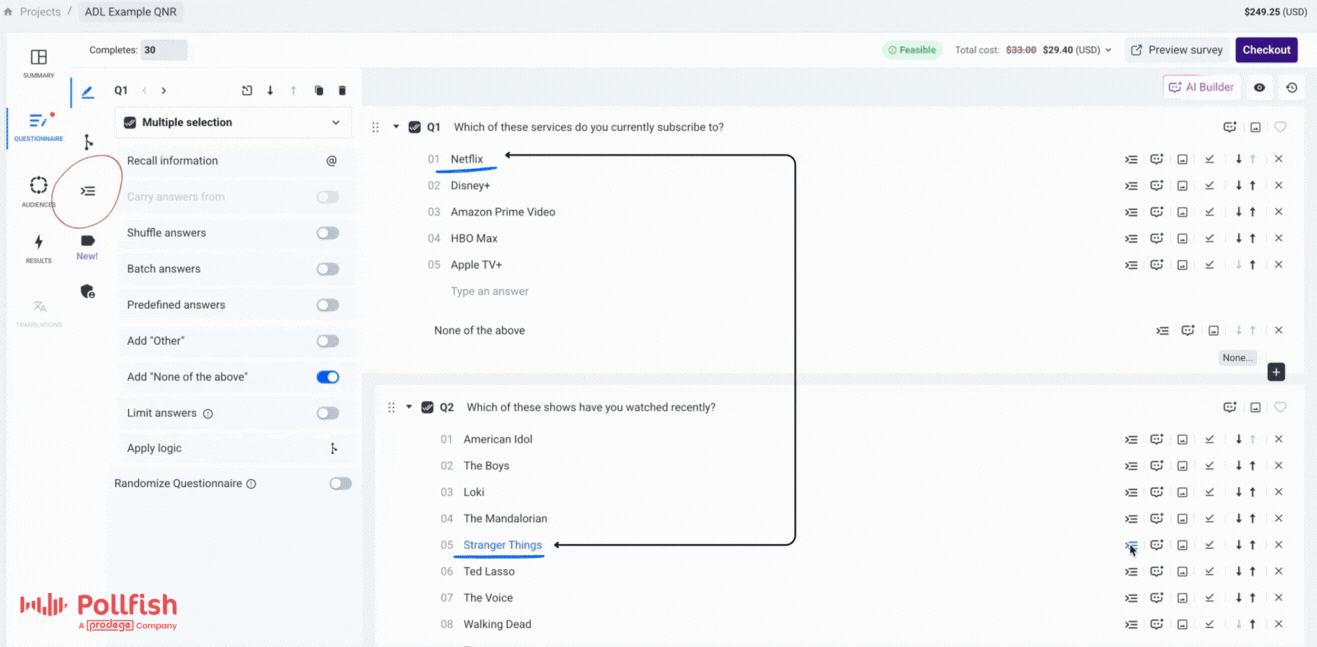
Task: Open the Translations section
Action: (x=39, y=312)
